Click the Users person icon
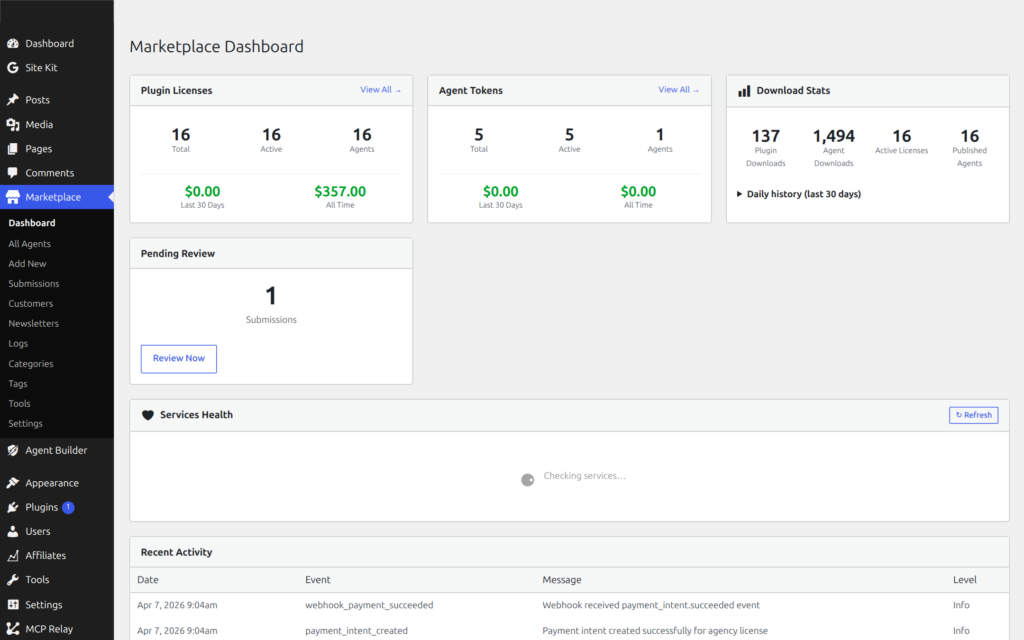The width and height of the screenshot is (1024, 640). click(12, 532)
